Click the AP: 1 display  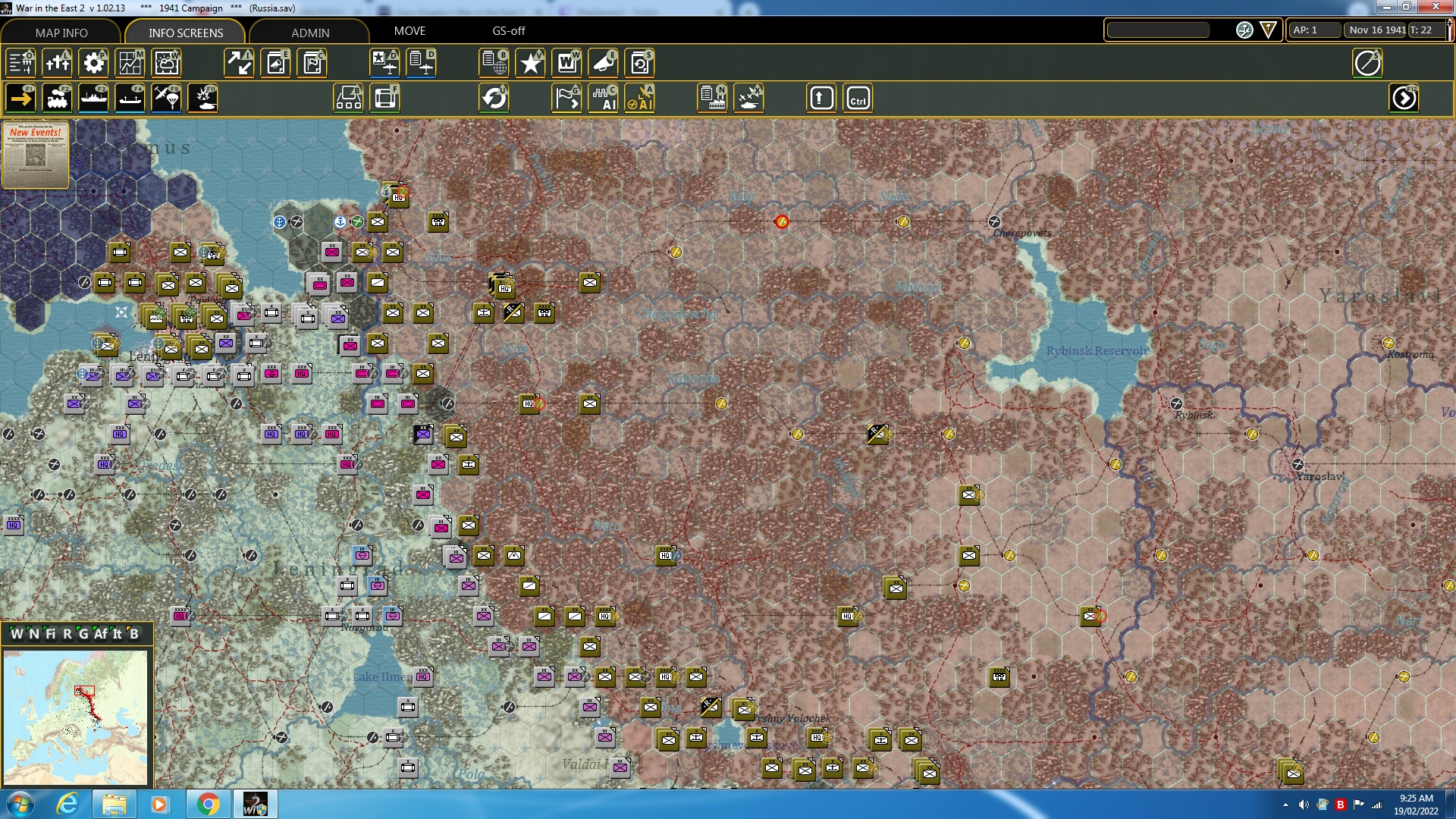[1313, 30]
